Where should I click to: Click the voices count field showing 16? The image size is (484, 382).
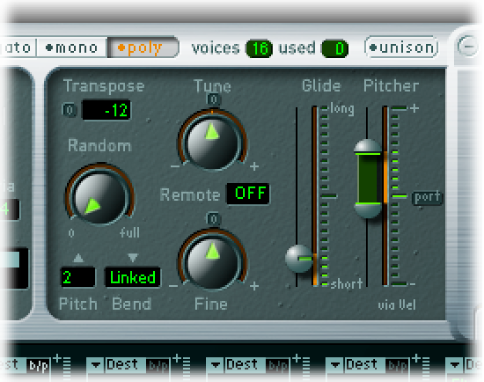(x=259, y=49)
